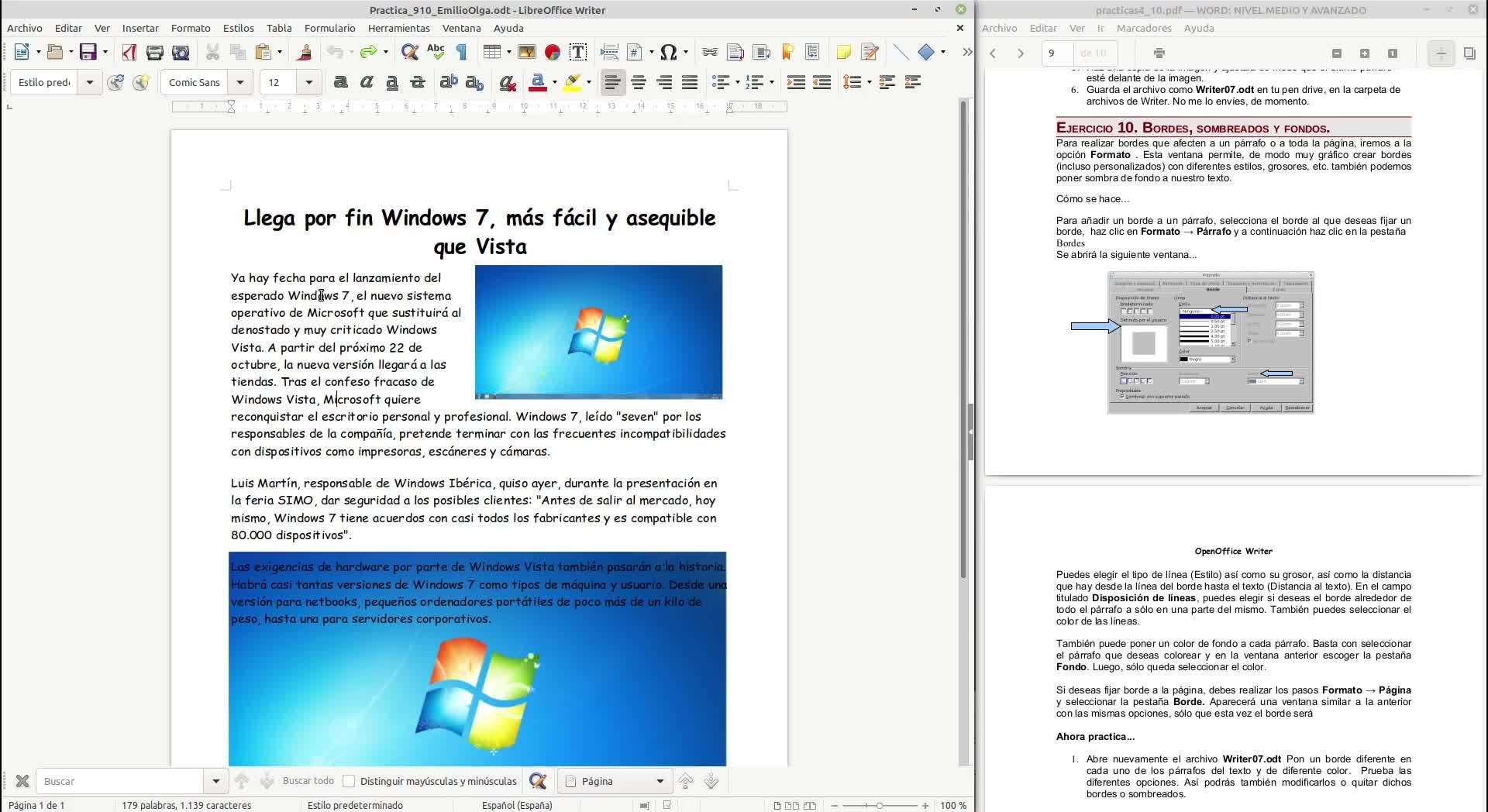Screen dimensions: 1488x812
Task: Open the Archivo menu in Writer
Action: [x=25, y=28]
